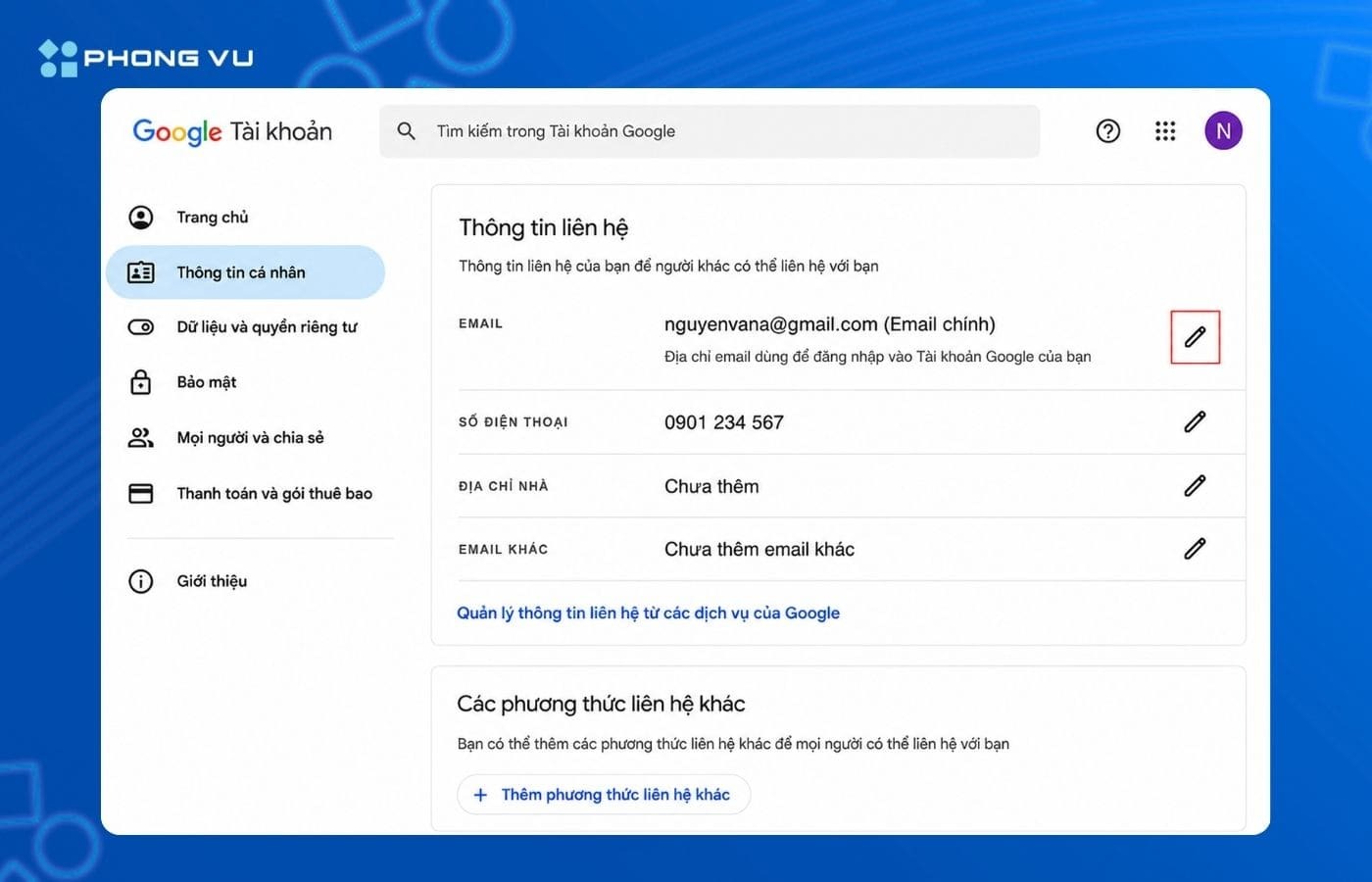Click the Google Tài khoản logo
1372x882 pixels.
(232, 131)
